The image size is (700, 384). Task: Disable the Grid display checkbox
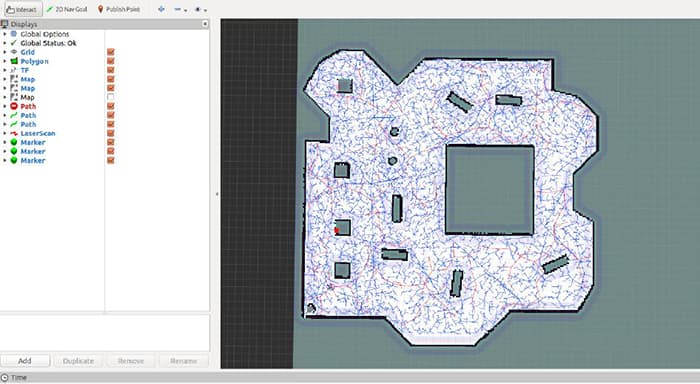point(111,52)
